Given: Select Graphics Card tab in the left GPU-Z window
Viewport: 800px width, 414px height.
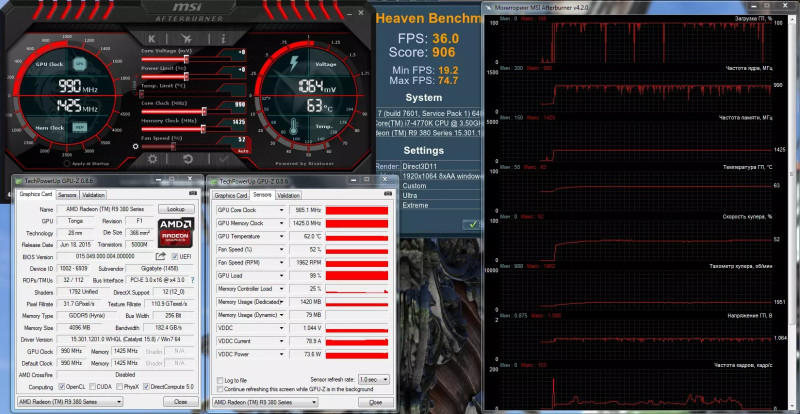Looking at the screenshot, I should coord(36,194).
